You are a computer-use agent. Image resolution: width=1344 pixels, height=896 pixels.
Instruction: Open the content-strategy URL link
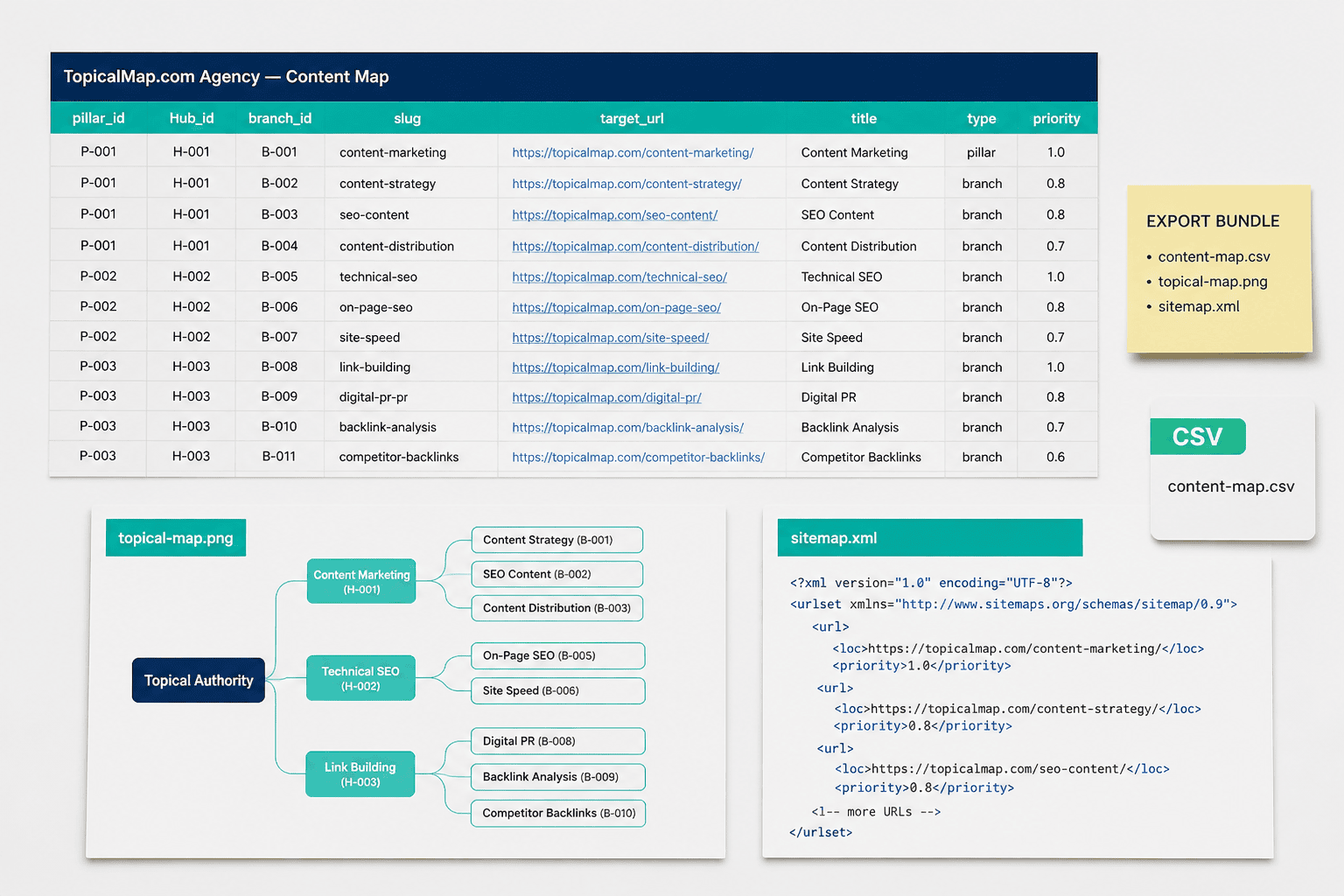click(x=626, y=184)
